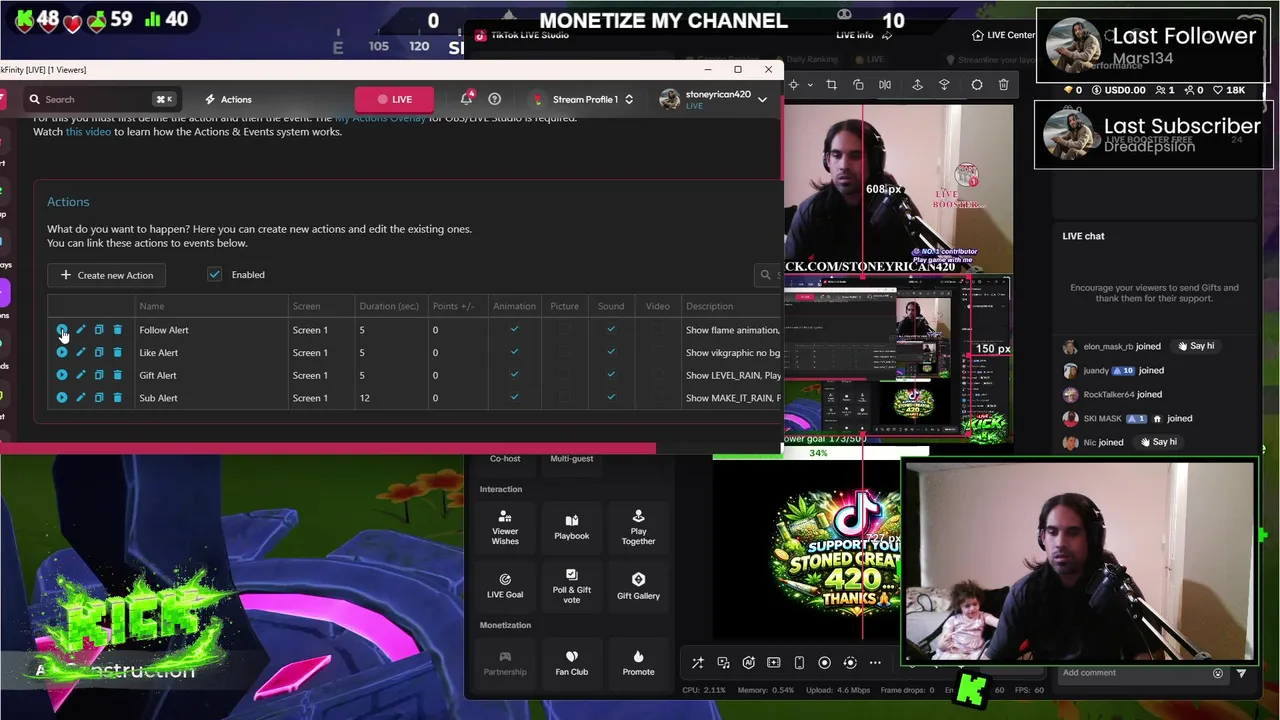Toggle Sound checkbox for Like Alert
The width and height of the screenshot is (1280, 720).
click(611, 352)
